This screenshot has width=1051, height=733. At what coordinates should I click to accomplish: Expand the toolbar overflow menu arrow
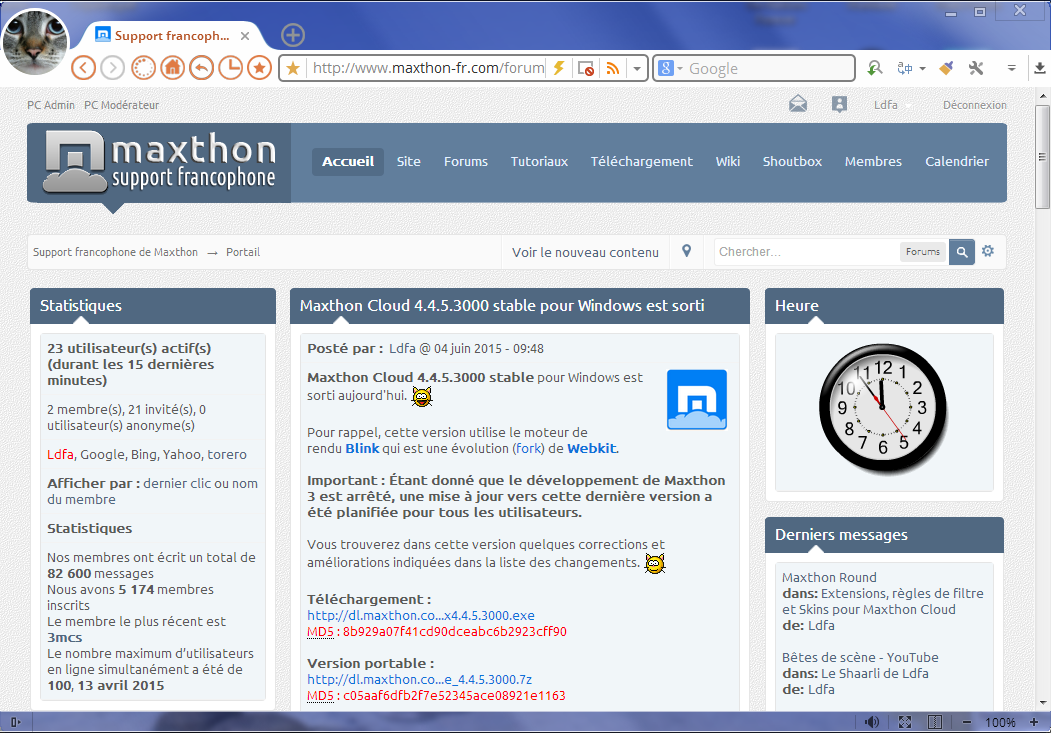point(1011,68)
